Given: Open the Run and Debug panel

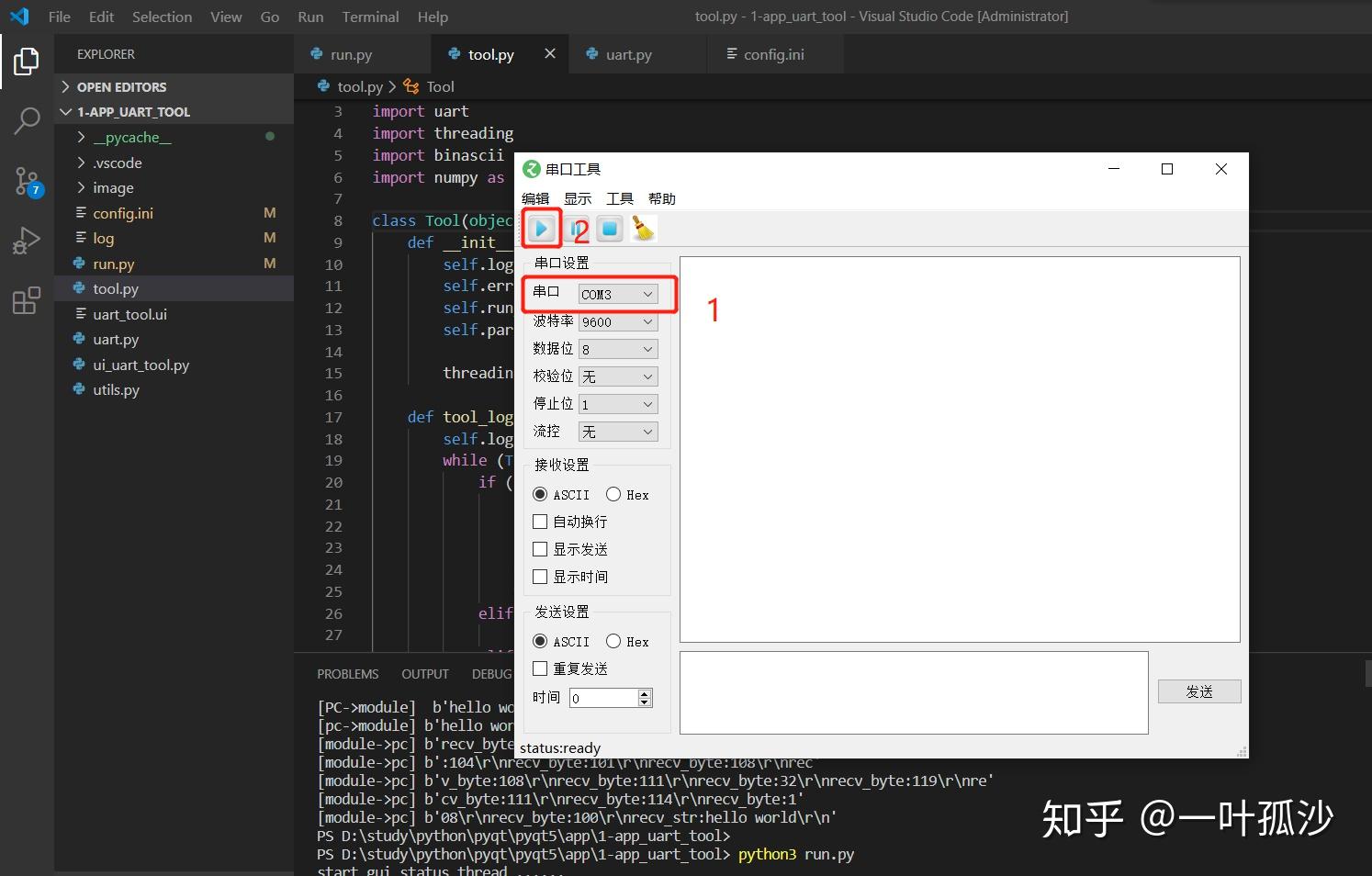Looking at the screenshot, I should coord(27,240).
